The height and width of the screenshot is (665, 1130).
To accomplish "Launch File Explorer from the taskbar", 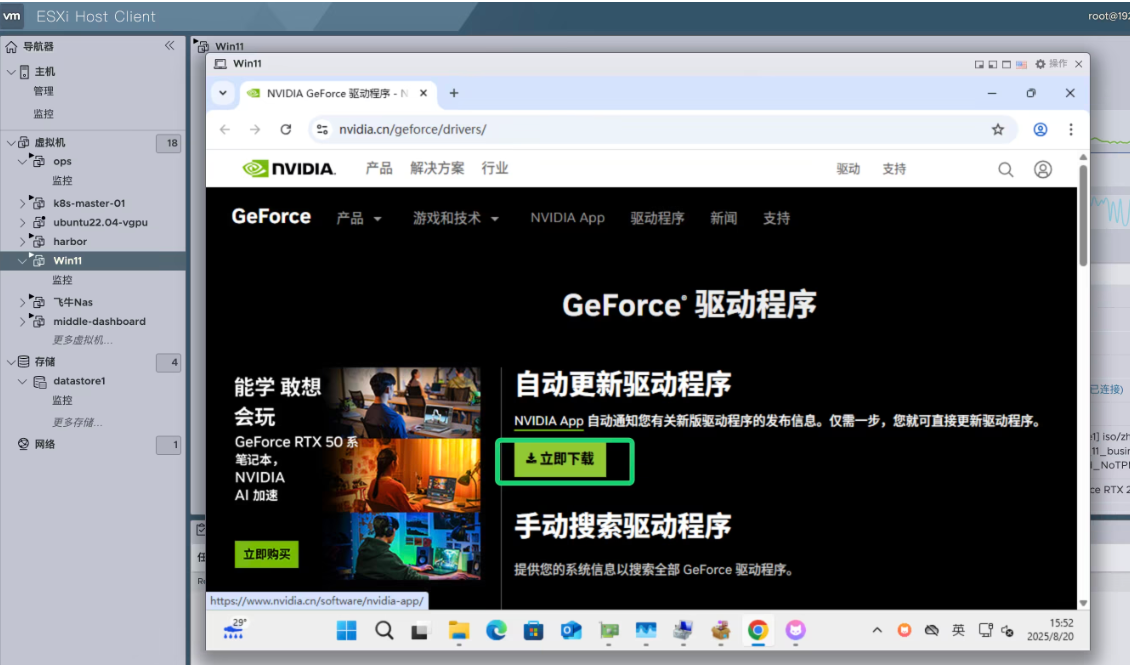I will pyautogui.click(x=458, y=630).
